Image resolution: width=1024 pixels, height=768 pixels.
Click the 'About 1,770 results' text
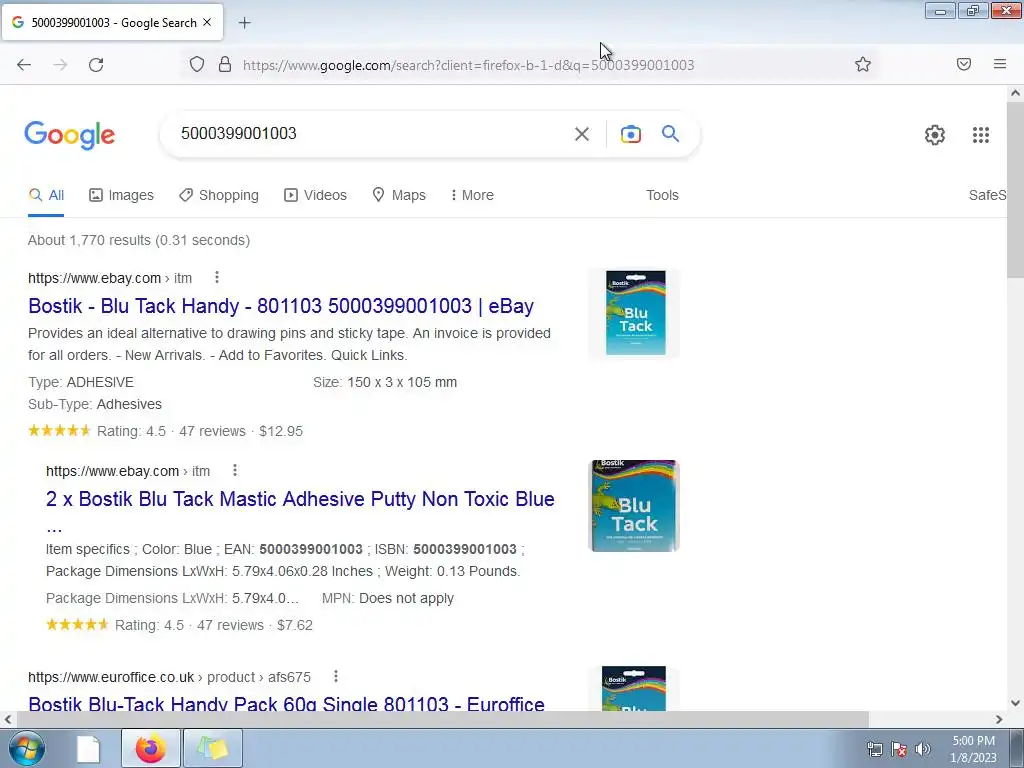[x=139, y=240]
